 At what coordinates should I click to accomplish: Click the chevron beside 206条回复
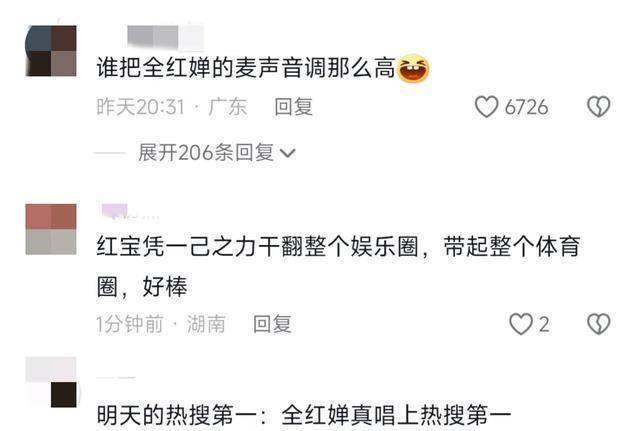point(287,153)
